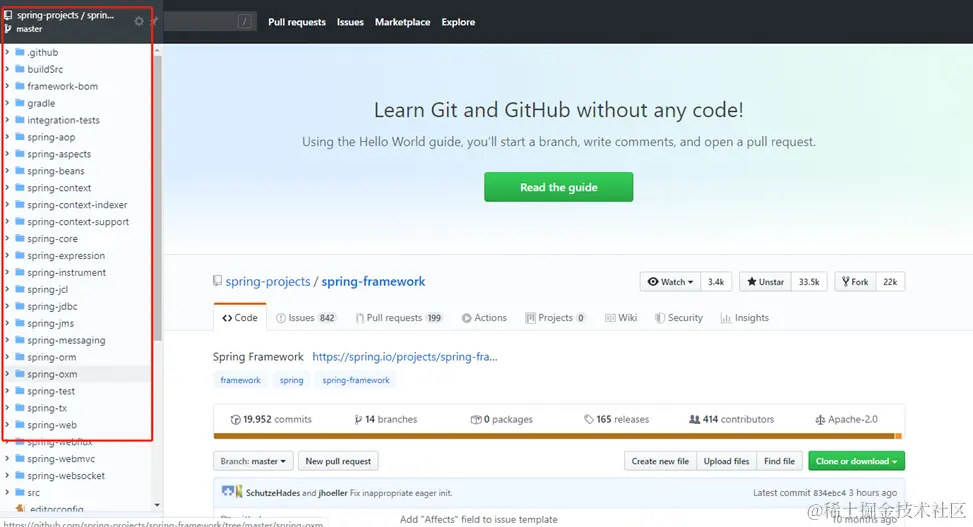Screen dimensions: 973x527
Task: Click the license scale icon near Apache-2.0
Action: 820,420
